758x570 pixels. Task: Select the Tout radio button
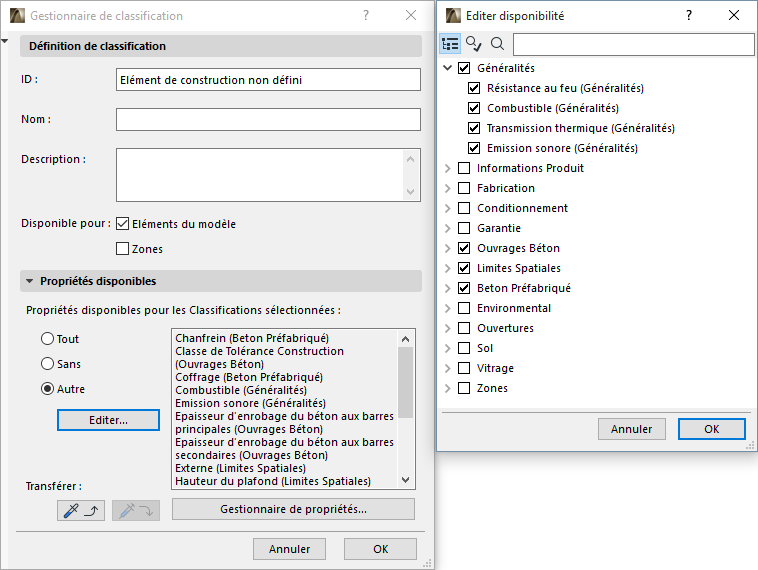(x=47, y=338)
